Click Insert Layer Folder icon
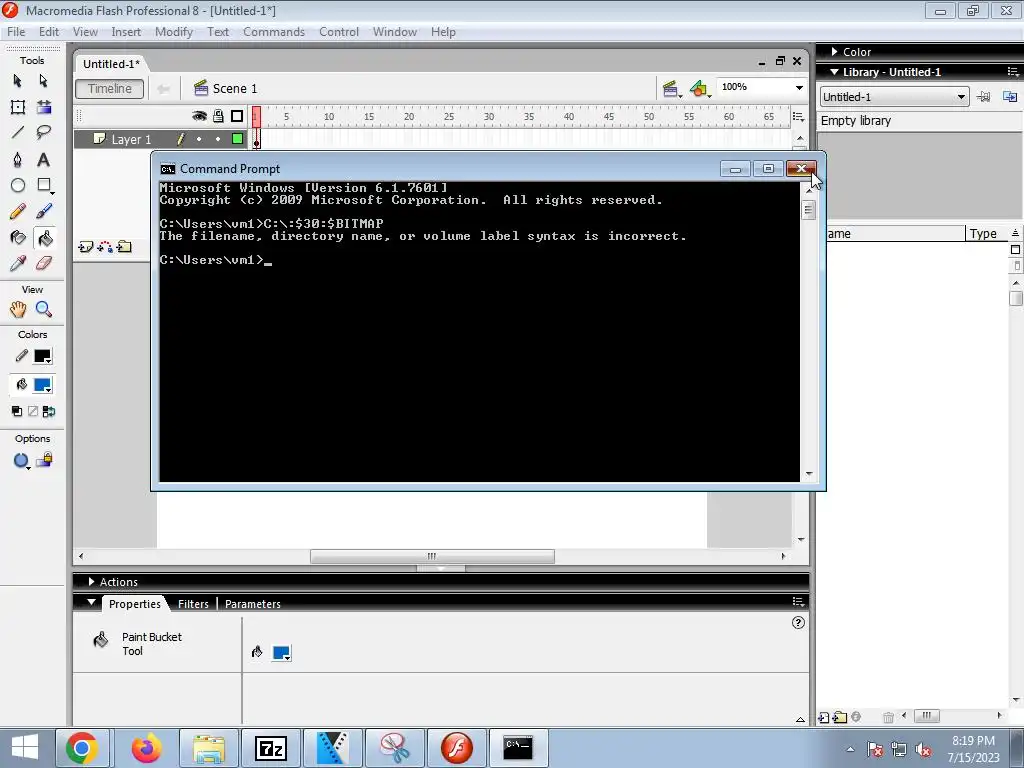The width and height of the screenshot is (1024, 768). tap(124, 247)
